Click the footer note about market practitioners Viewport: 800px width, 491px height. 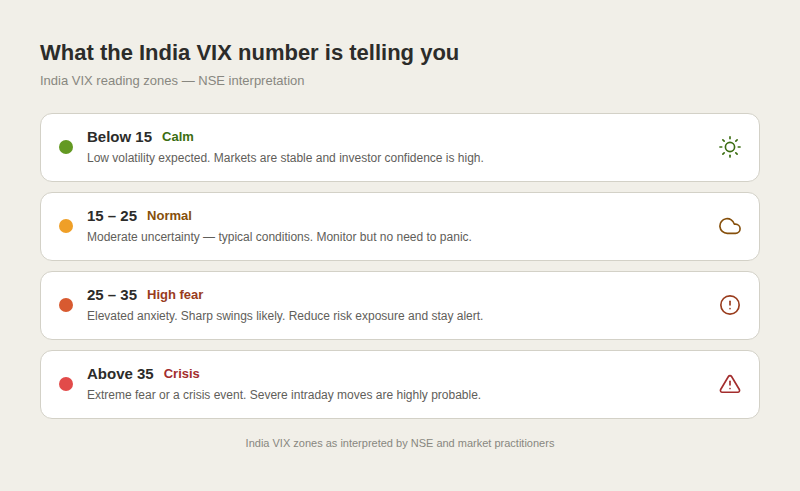[399, 443]
